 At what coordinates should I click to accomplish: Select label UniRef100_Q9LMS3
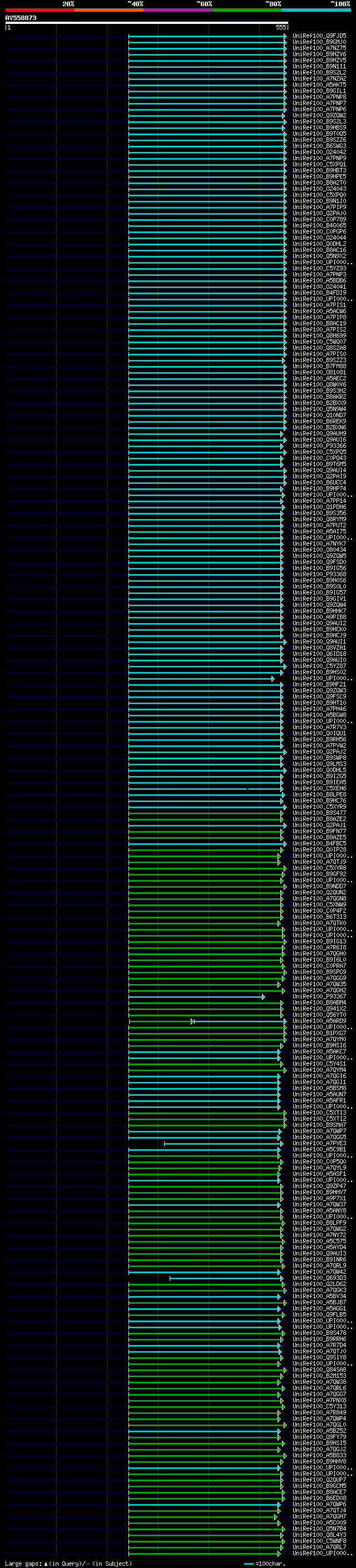click(x=319, y=764)
